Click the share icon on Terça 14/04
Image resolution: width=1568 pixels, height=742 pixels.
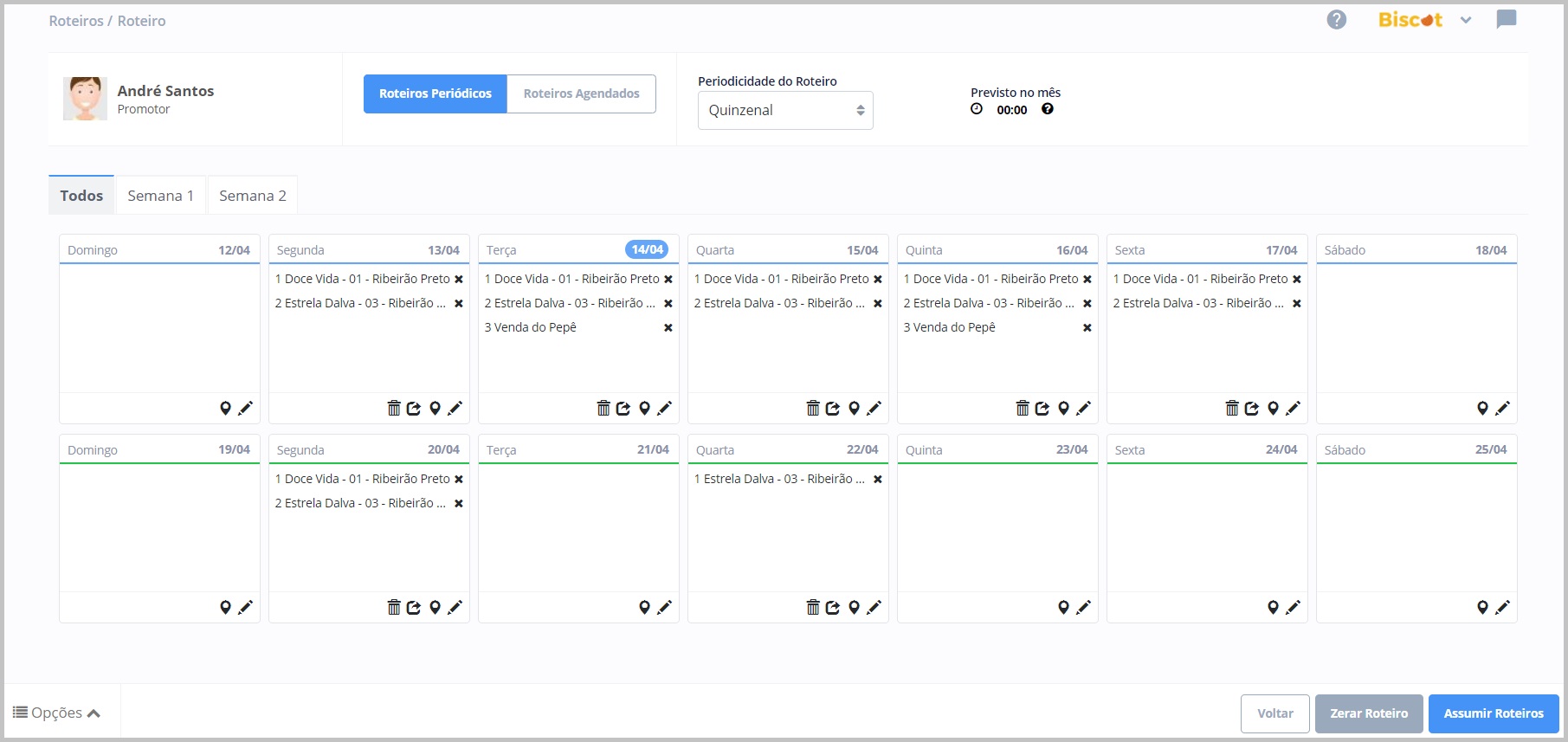(x=623, y=408)
